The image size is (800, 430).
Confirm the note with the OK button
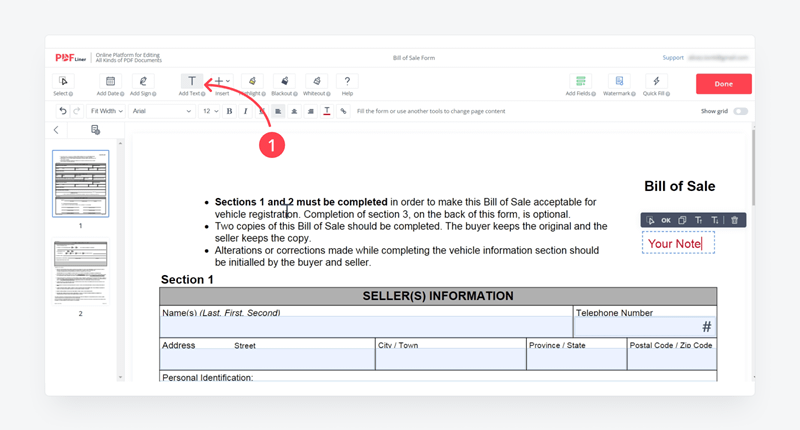[666, 220]
